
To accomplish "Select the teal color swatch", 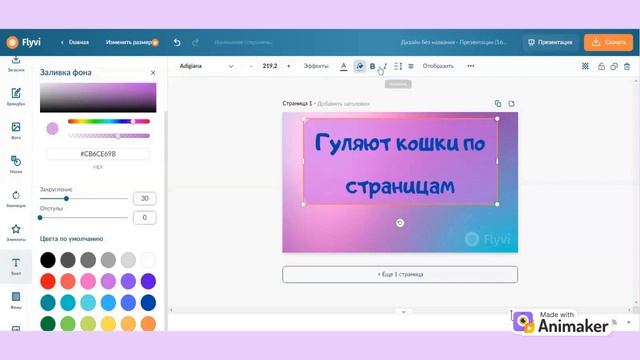I will coord(48,303).
